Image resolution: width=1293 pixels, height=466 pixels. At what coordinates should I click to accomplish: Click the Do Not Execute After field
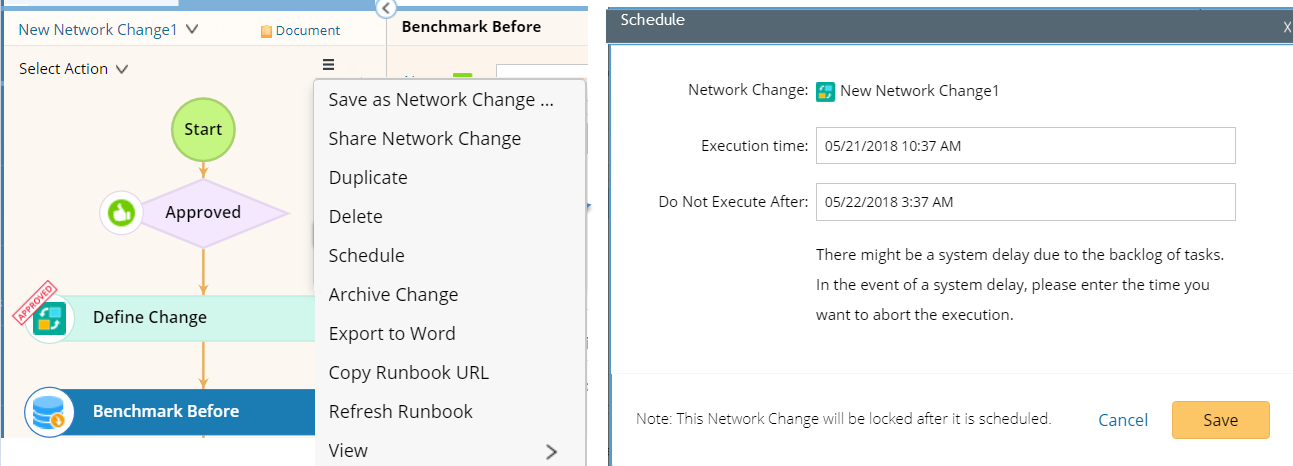click(x=1025, y=202)
